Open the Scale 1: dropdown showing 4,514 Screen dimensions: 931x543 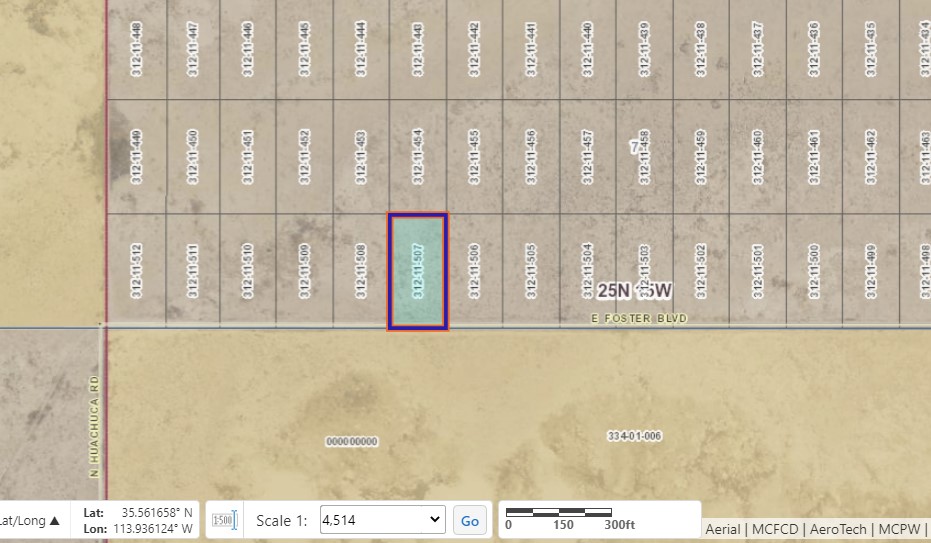(381, 520)
